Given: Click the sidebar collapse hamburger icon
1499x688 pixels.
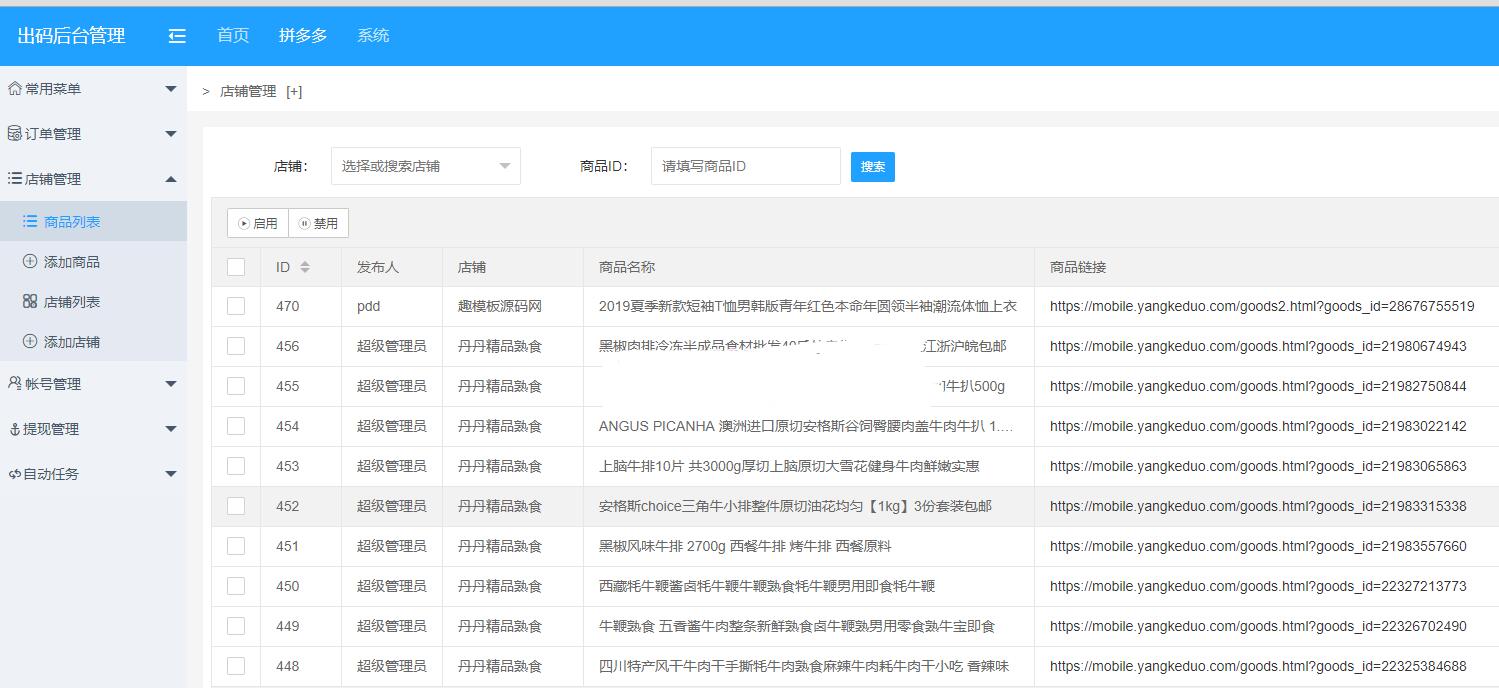Looking at the screenshot, I should (176, 35).
